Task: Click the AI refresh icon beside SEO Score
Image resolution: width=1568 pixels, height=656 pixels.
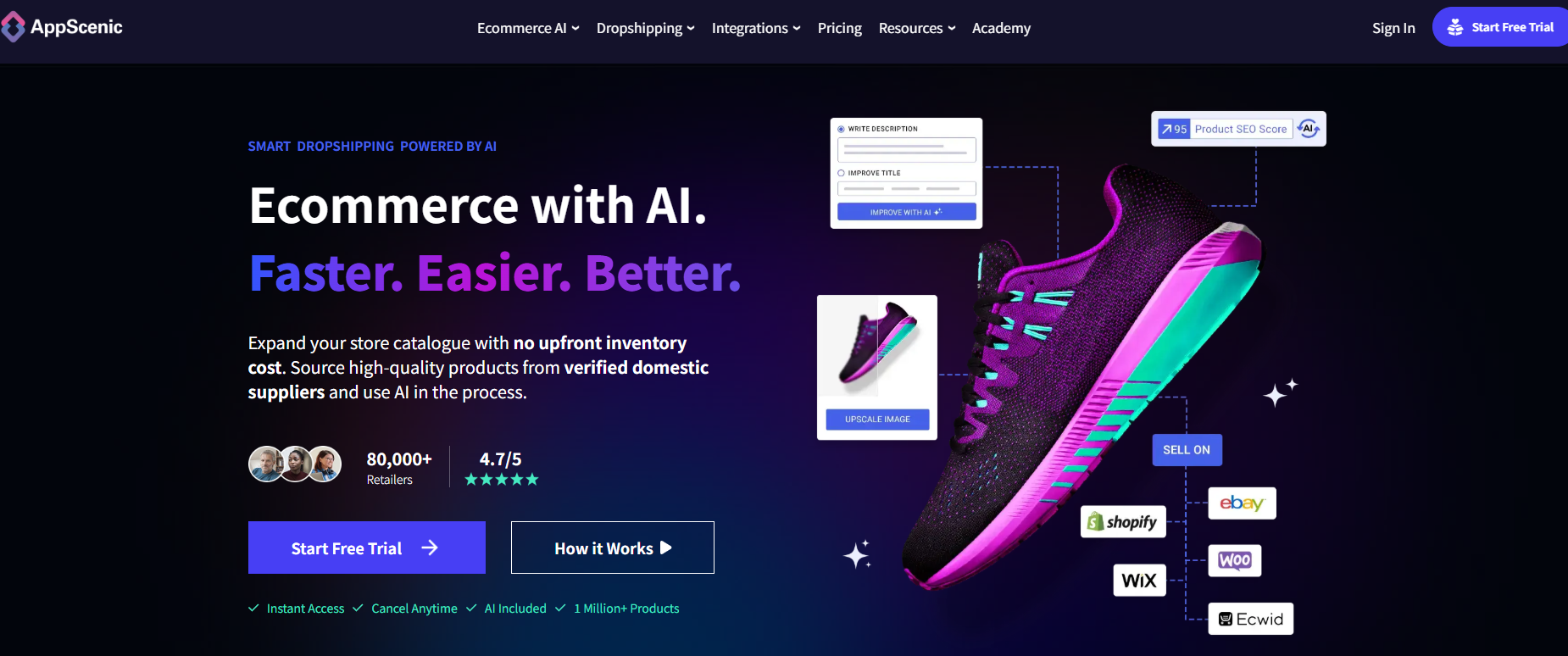Action: (x=1308, y=129)
